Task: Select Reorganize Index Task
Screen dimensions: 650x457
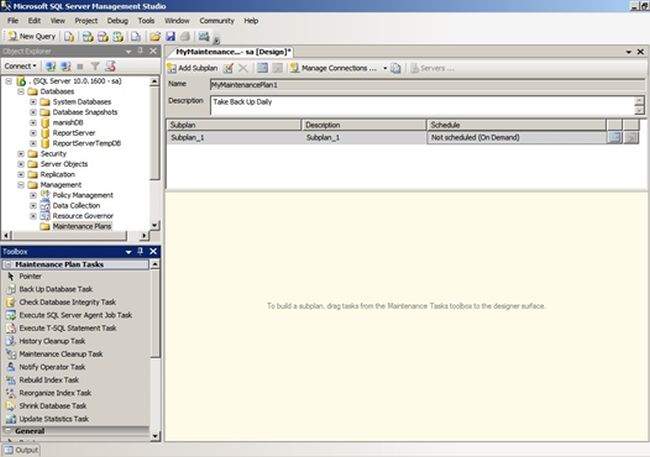Action: (x=55, y=393)
